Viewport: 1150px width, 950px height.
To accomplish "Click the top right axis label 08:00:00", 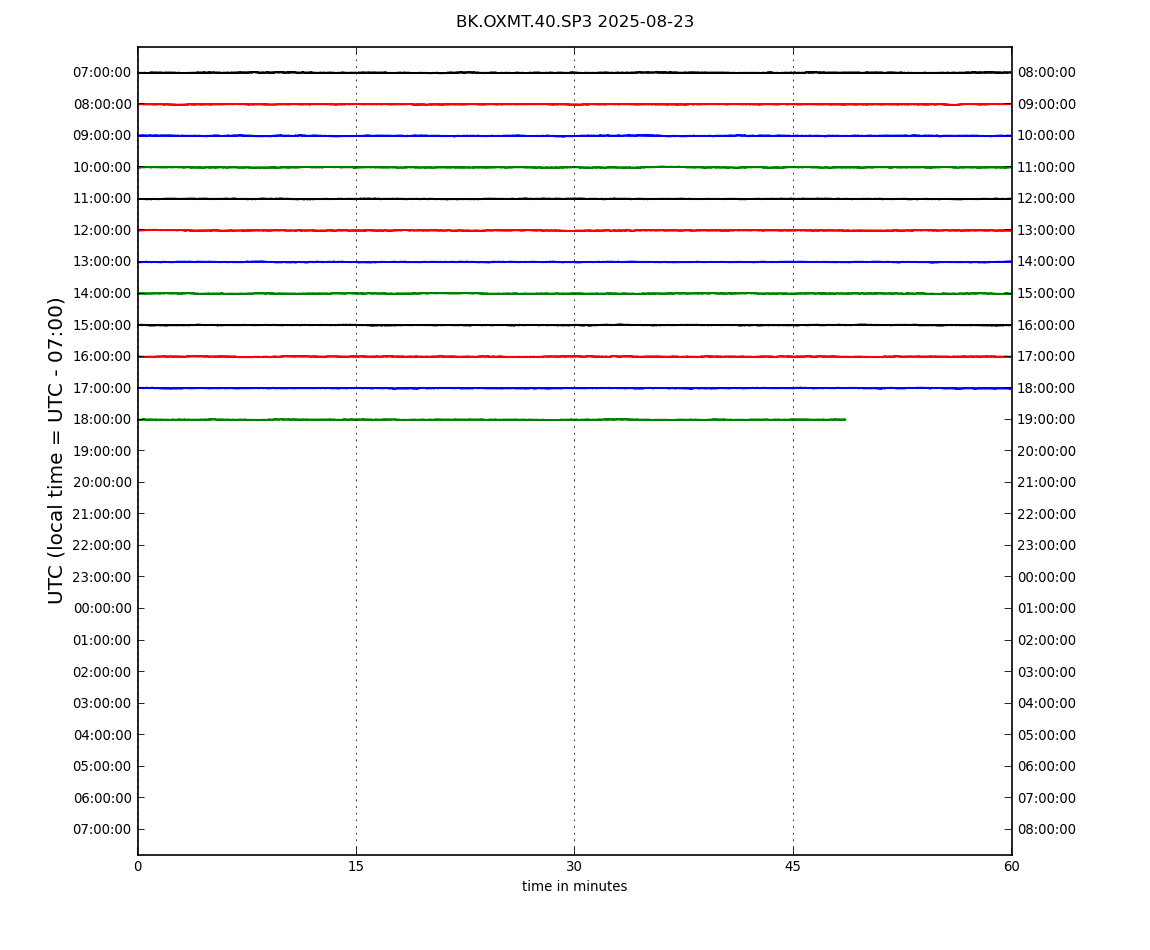I will tap(1047, 73).
